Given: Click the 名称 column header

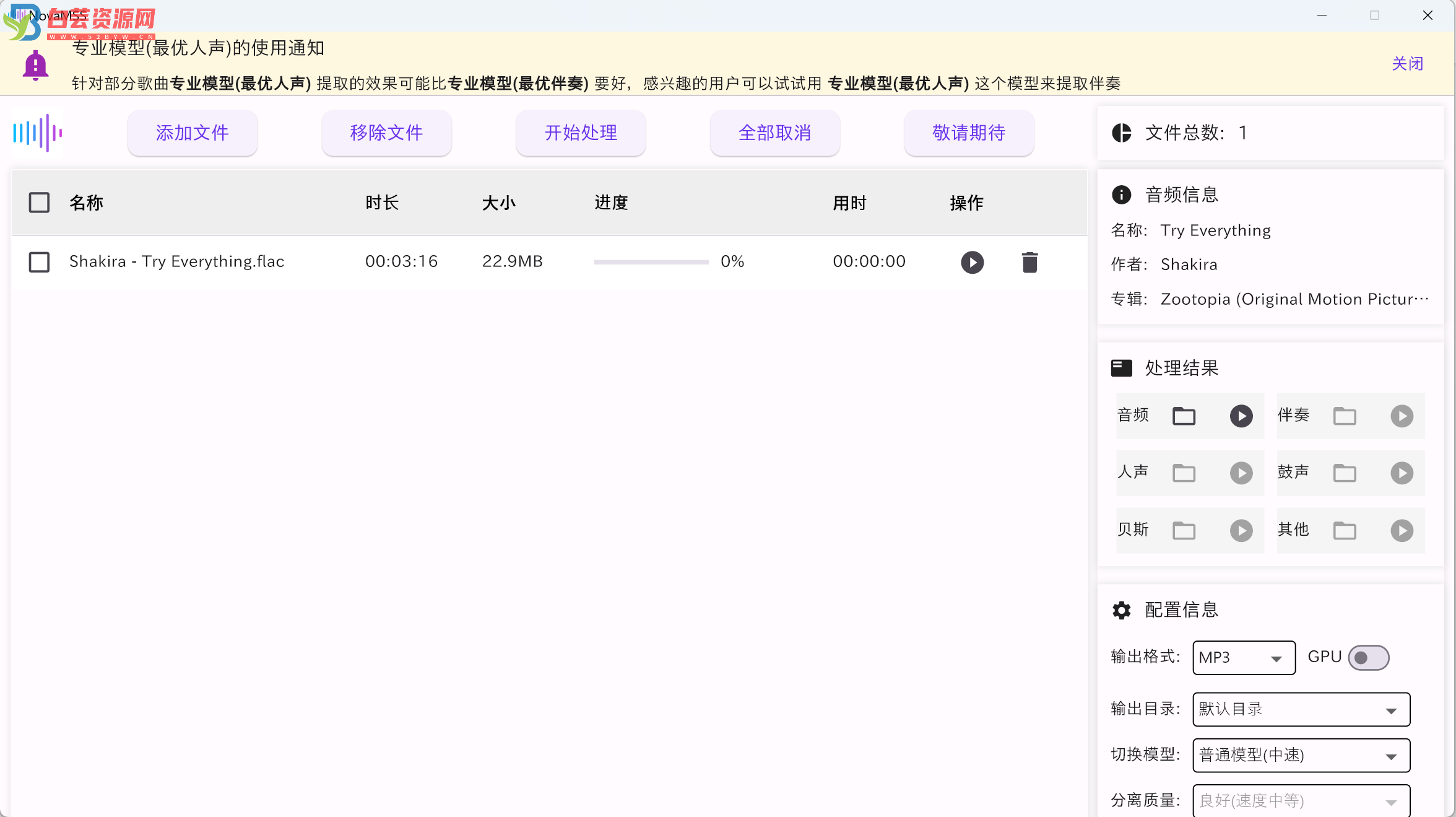Looking at the screenshot, I should click(x=86, y=203).
